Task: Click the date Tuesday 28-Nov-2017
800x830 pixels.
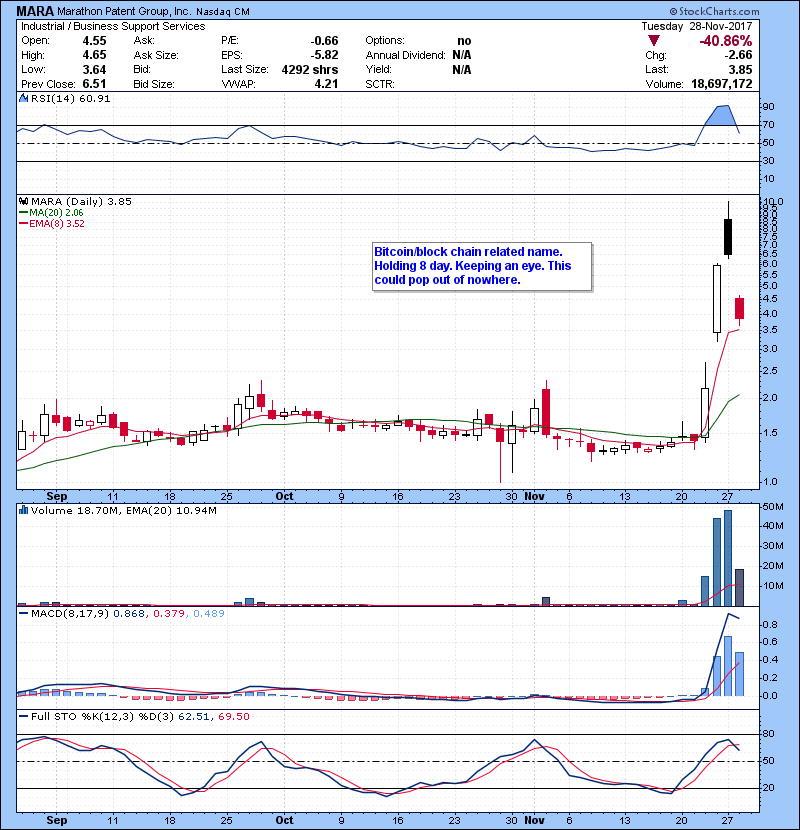Action: pos(697,26)
